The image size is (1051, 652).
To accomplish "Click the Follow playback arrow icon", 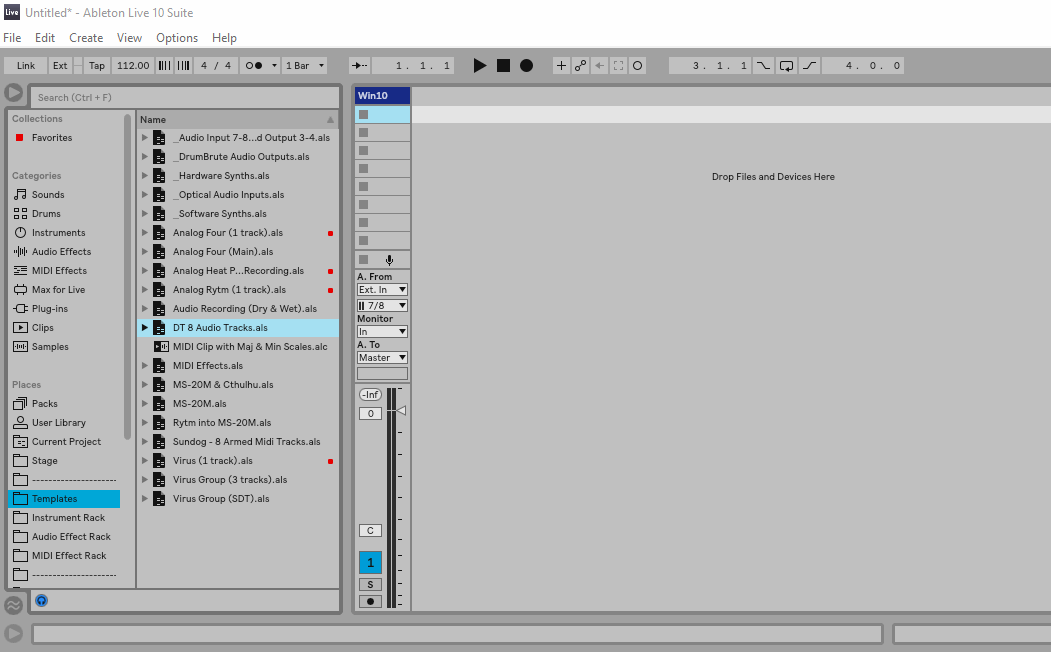I will (359, 66).
